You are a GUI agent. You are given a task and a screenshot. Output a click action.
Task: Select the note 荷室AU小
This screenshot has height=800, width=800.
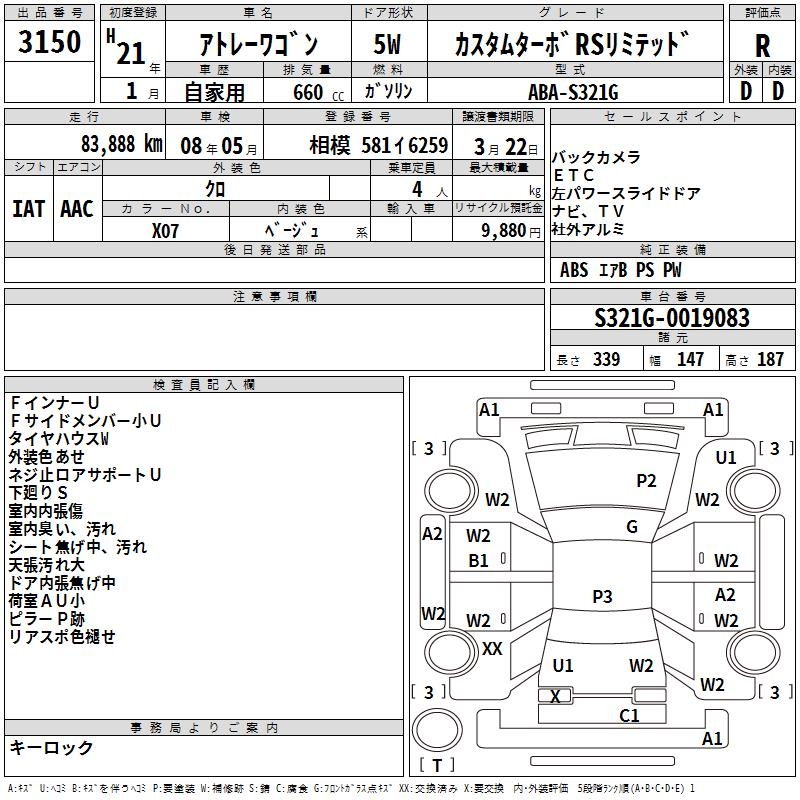tap(46, 601)
